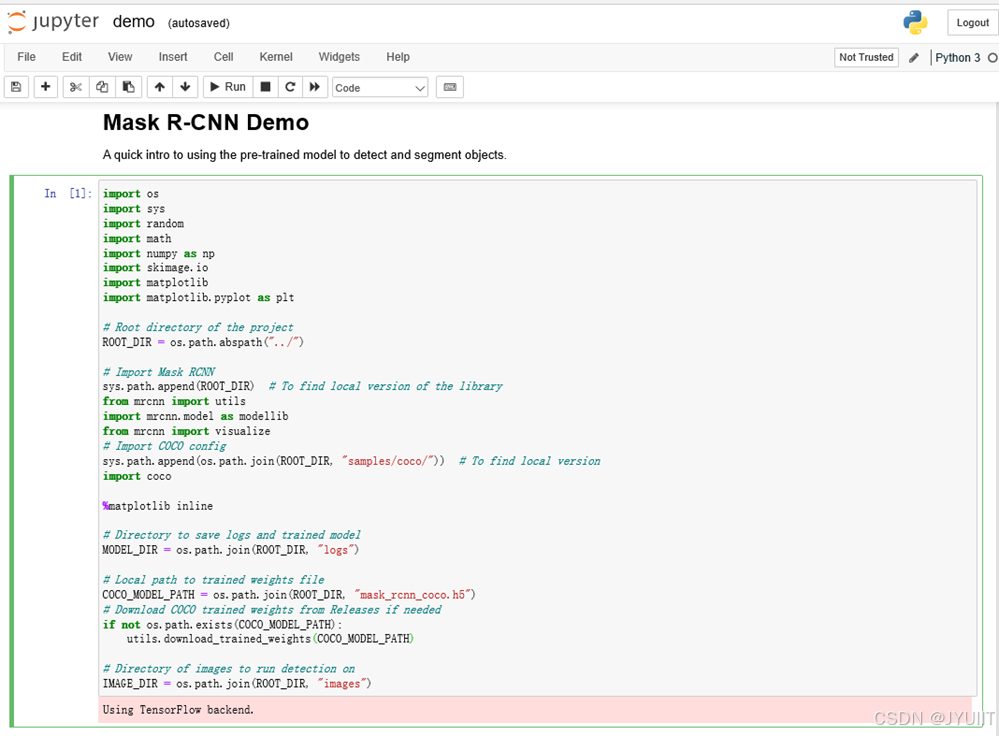Open the Kernel menu
999x736 pixels.
pyautogui.click(x=276, y=57)
